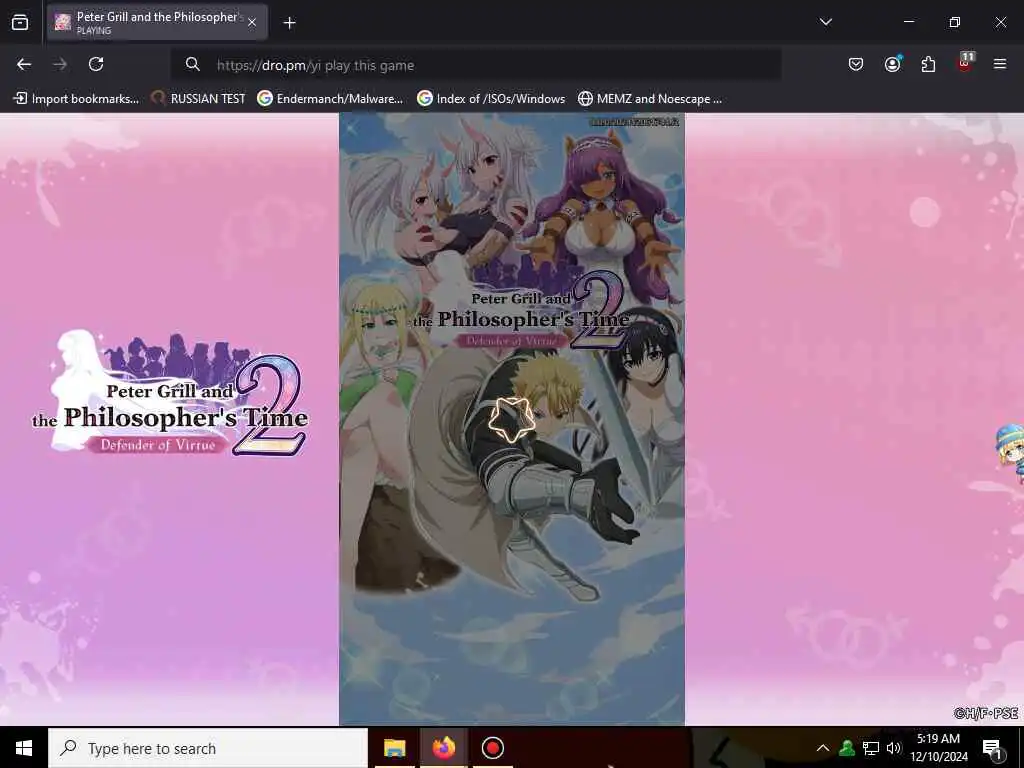
Task: Click the search magnifier in address bar
Action: [x=192, y=65]
